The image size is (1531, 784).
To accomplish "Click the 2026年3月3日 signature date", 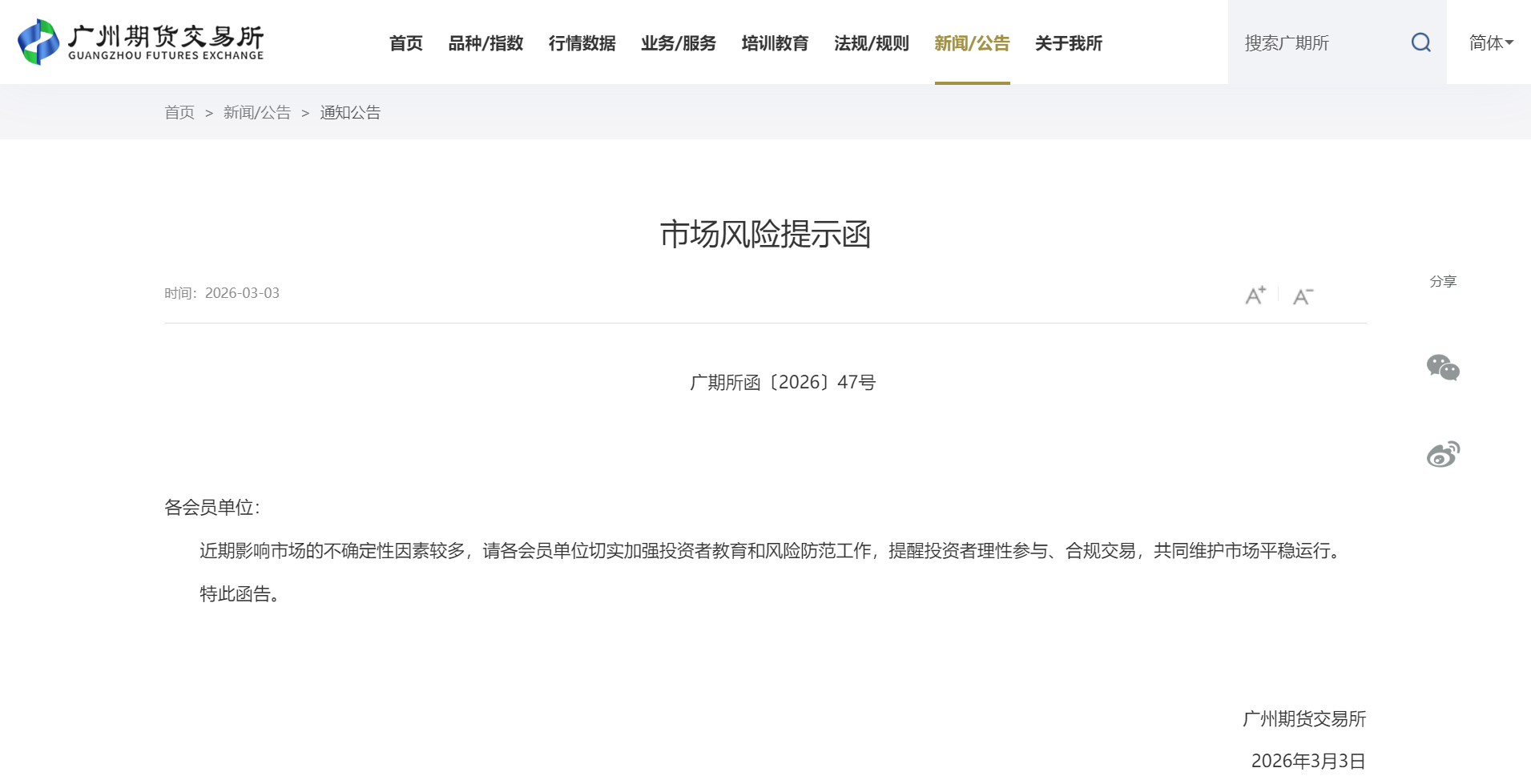I will (1308, 761).
